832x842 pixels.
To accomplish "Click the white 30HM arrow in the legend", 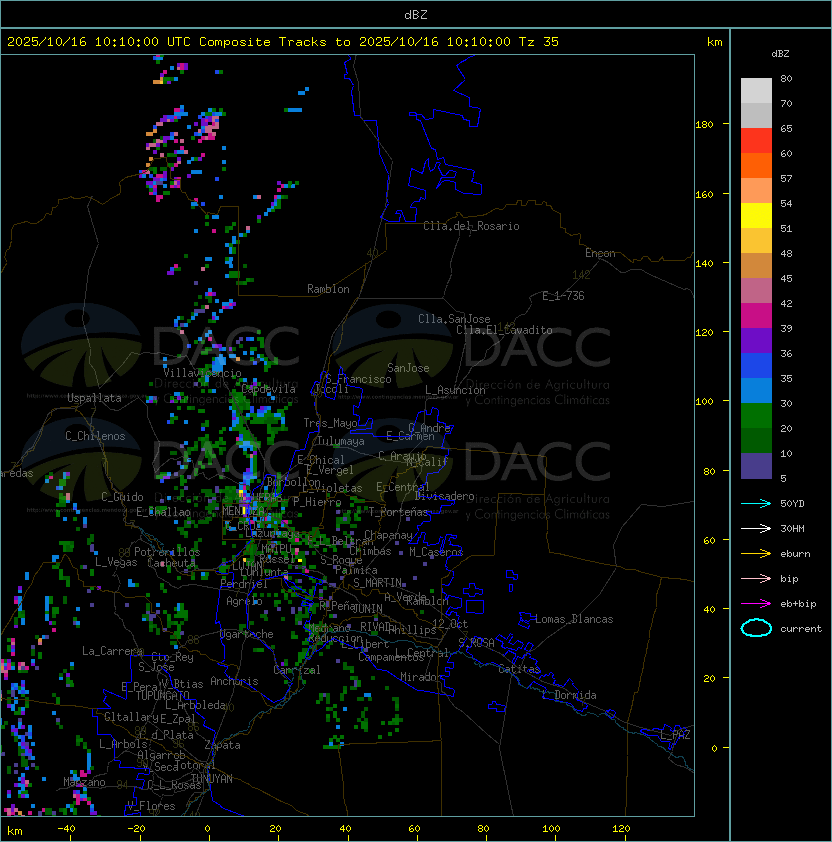I will (x=756, y=528).
